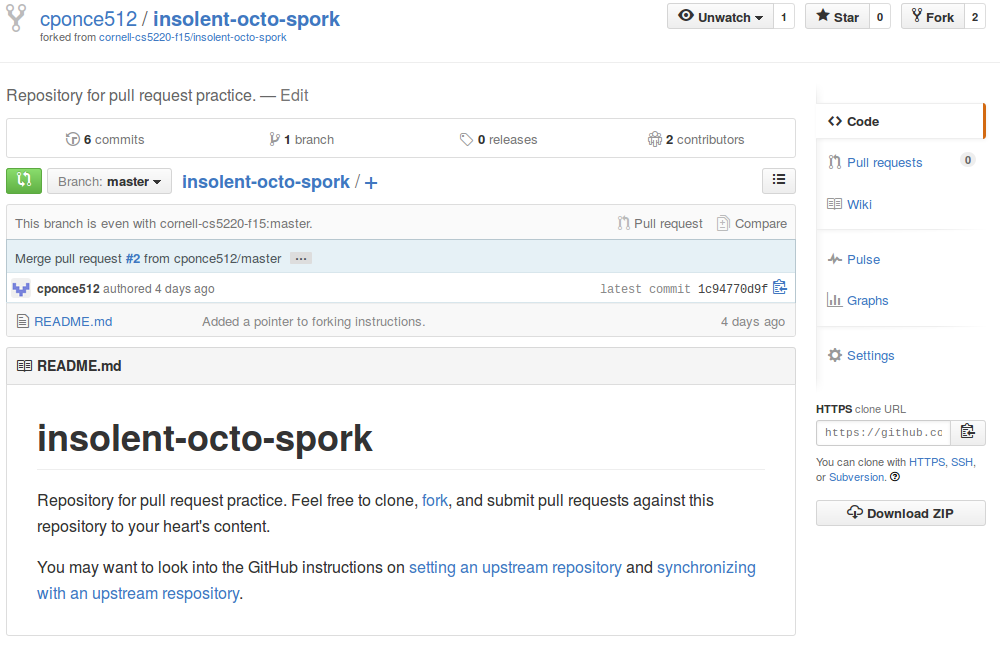1000x648 pixels.
Task: Click the insolent-octo-spork breadcrumb path link
Action: tap(266, 182)
